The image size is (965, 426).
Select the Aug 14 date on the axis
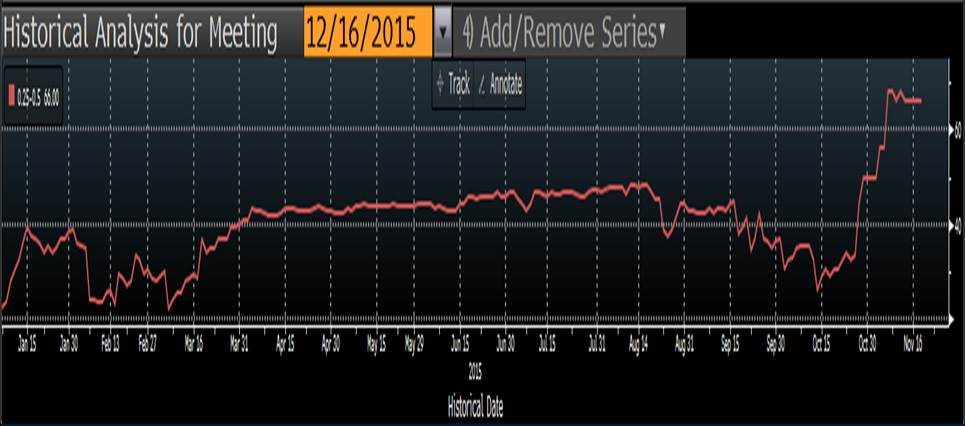(x=640, y=342)
